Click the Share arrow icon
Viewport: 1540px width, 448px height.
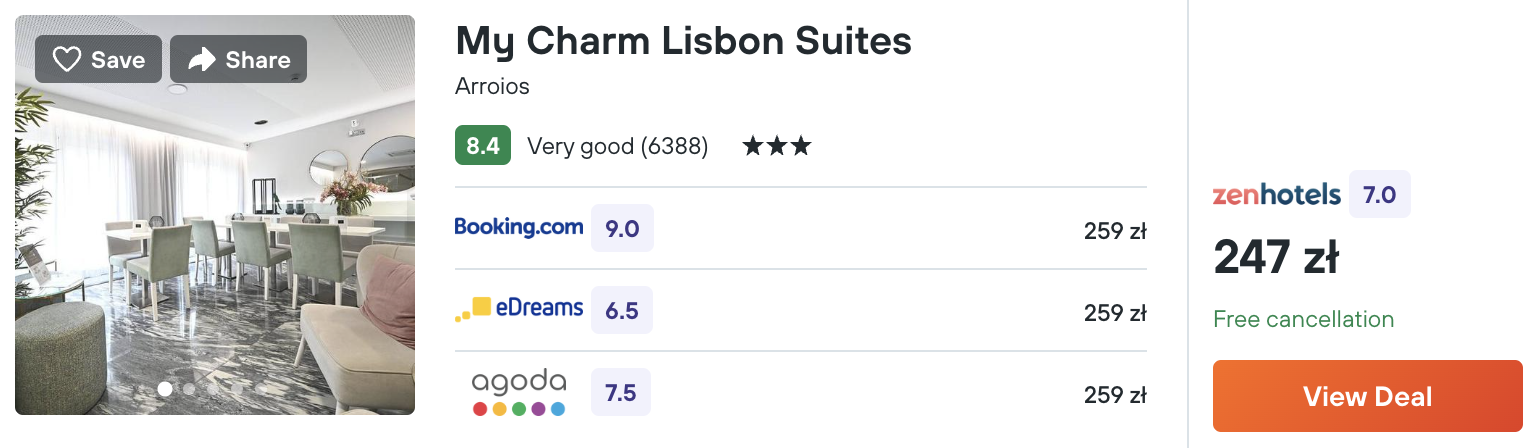click(x=202, y=60)
